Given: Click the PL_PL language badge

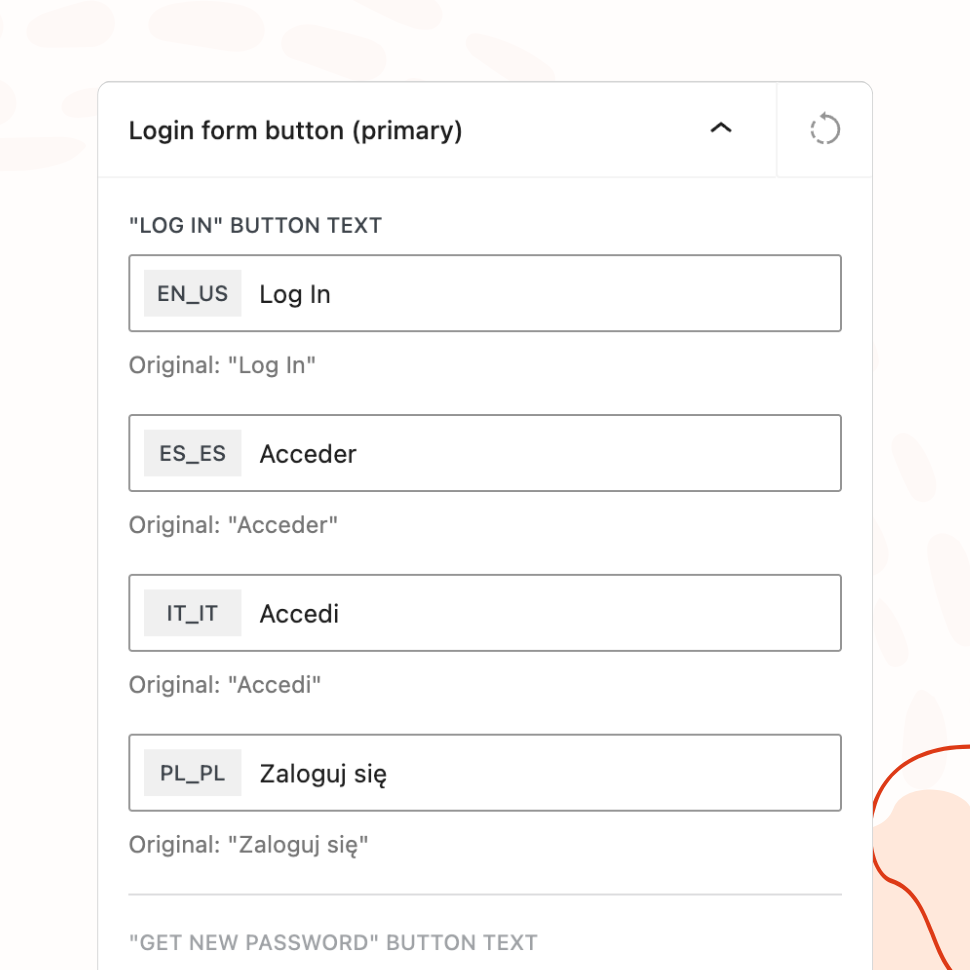Looking at the screenshot, I should pyautogui.click(x=193, y=773).
